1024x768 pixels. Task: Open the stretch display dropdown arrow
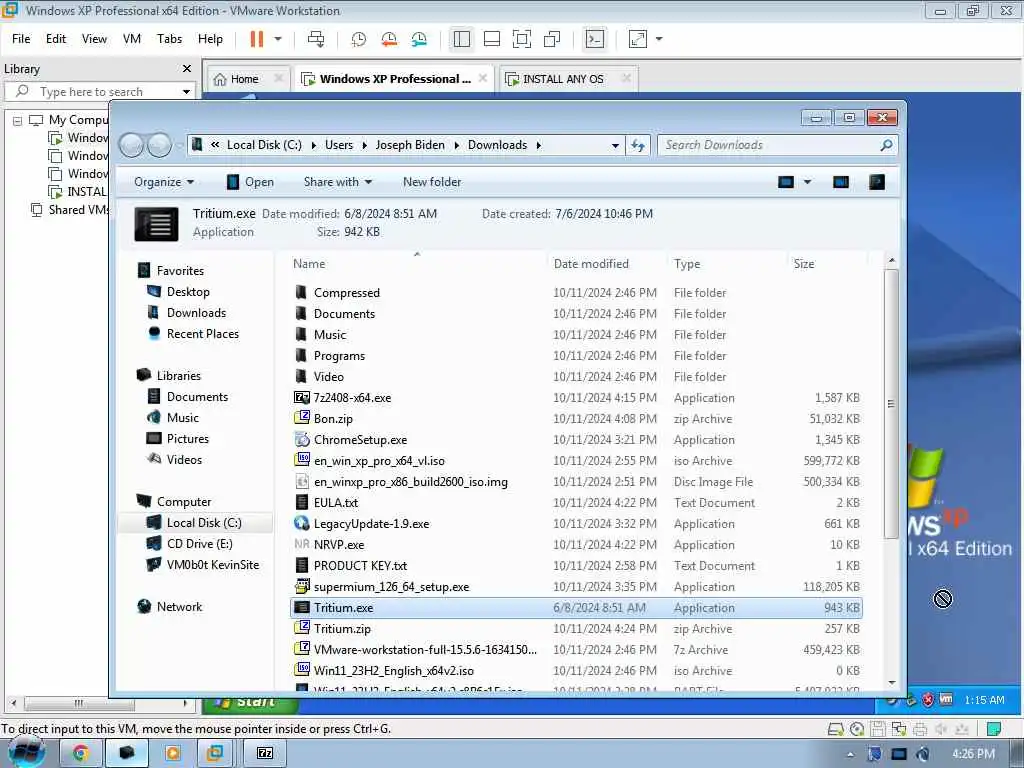coord(659,39)
